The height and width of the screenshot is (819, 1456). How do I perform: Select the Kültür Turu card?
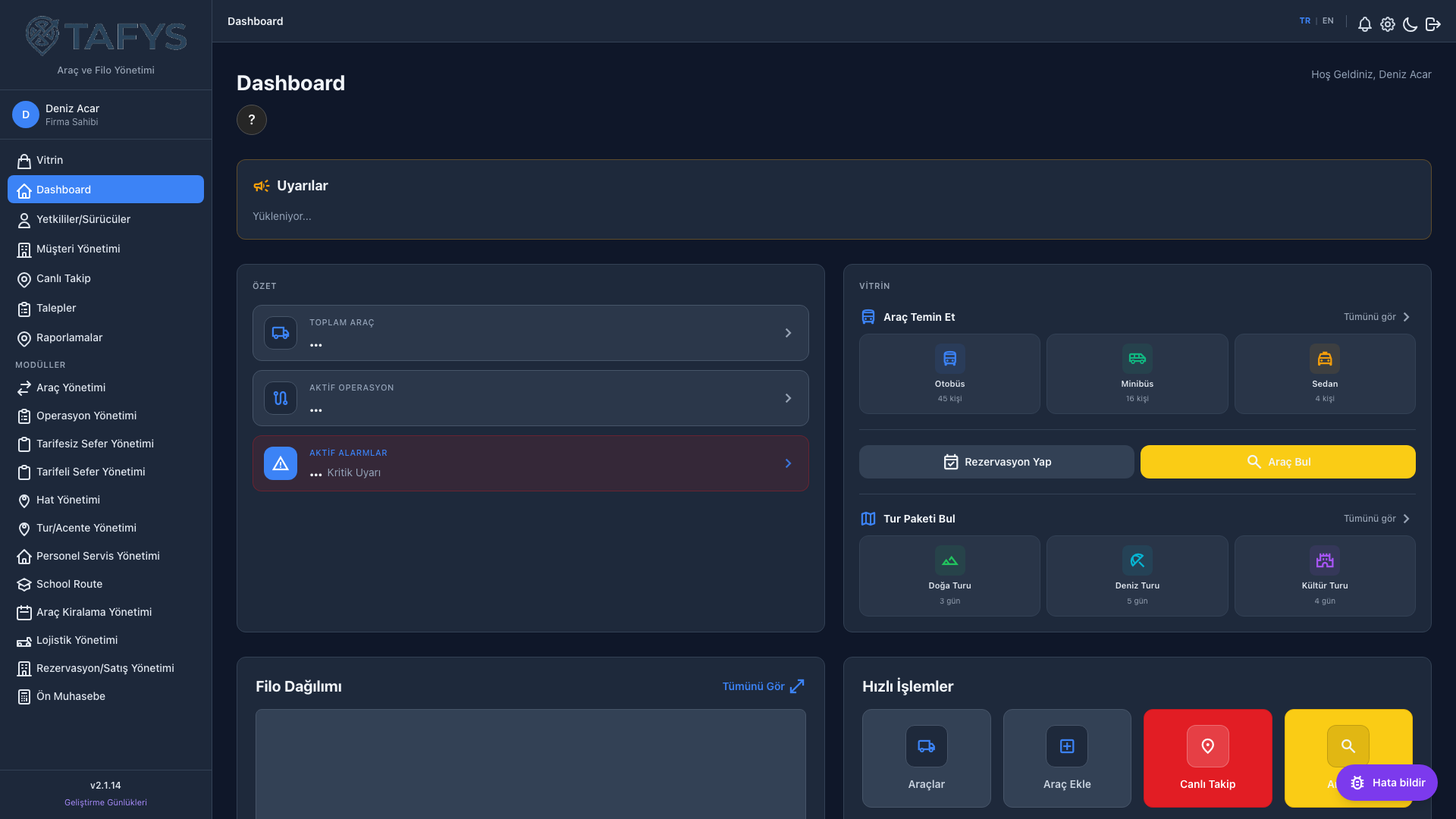[1325, 576]
